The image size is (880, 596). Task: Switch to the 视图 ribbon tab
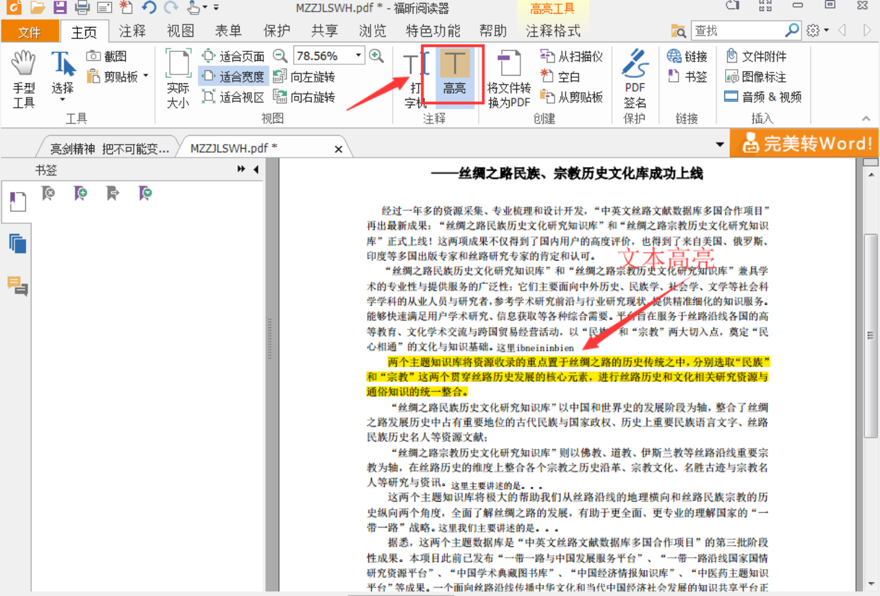pyautogui.click(x=180, y=30)
